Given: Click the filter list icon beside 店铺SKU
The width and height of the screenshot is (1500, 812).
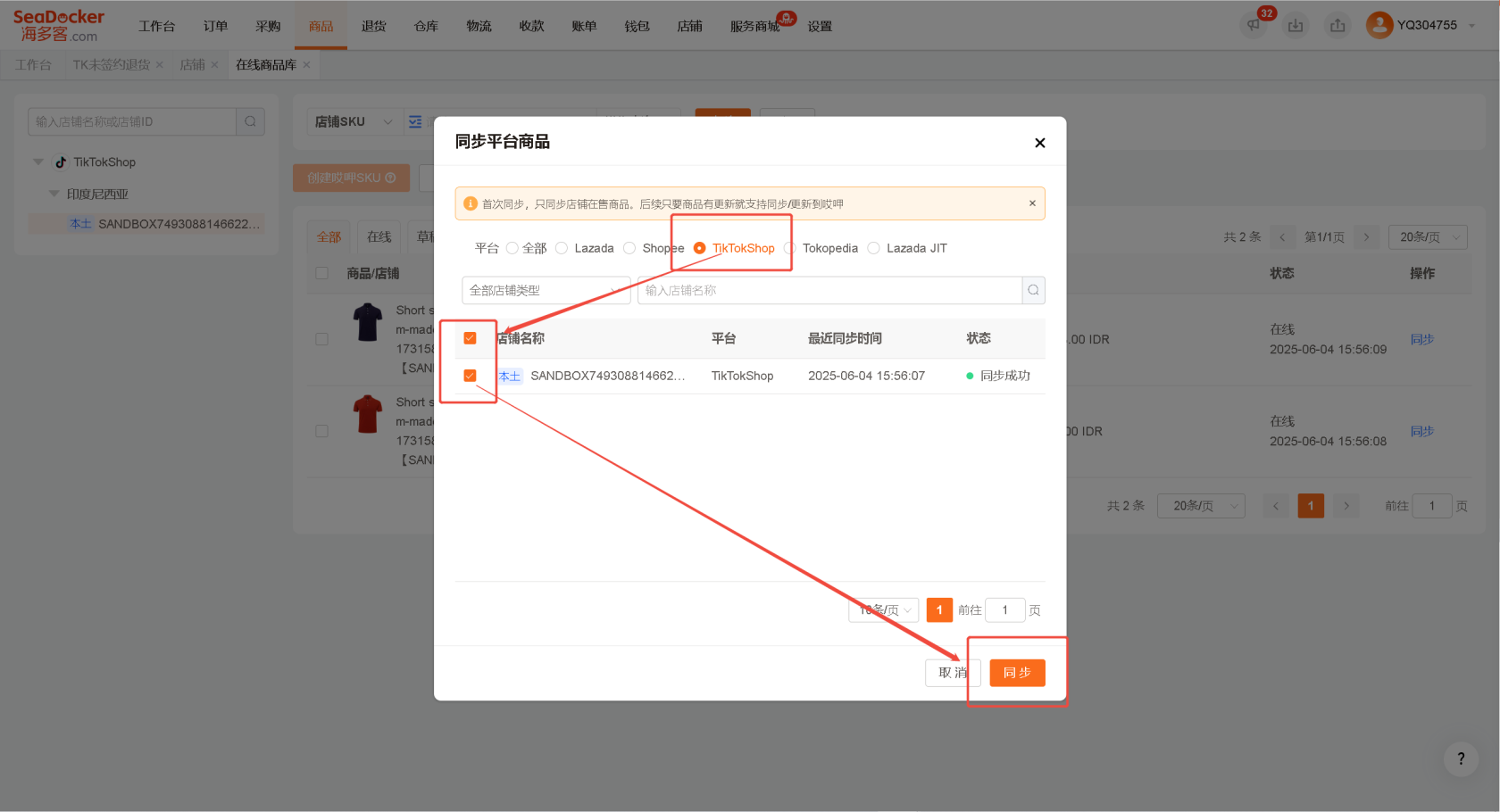Looking at the screenshot, I should click(x=415, y=121).
